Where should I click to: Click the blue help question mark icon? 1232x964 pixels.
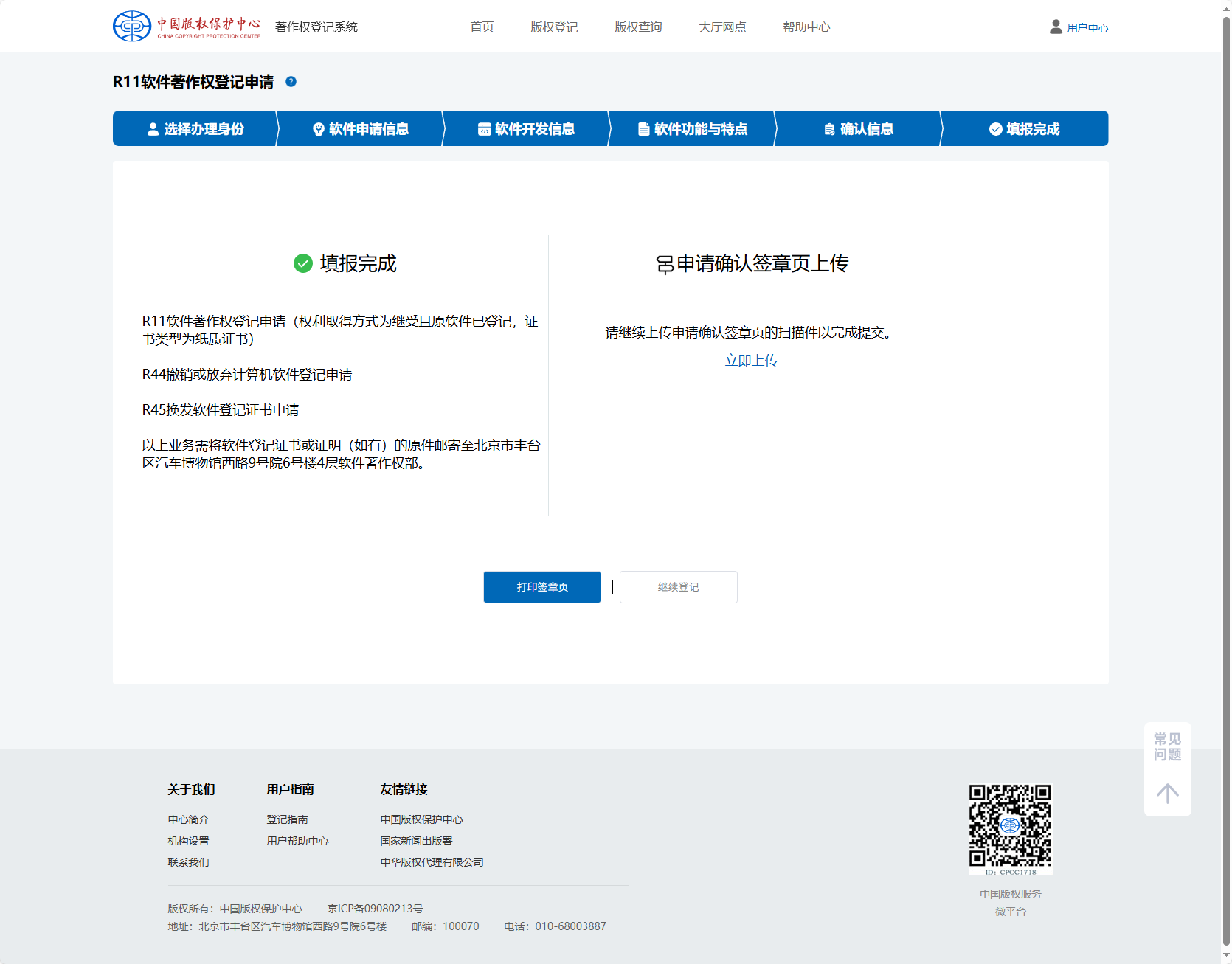[x=291, y=82]
